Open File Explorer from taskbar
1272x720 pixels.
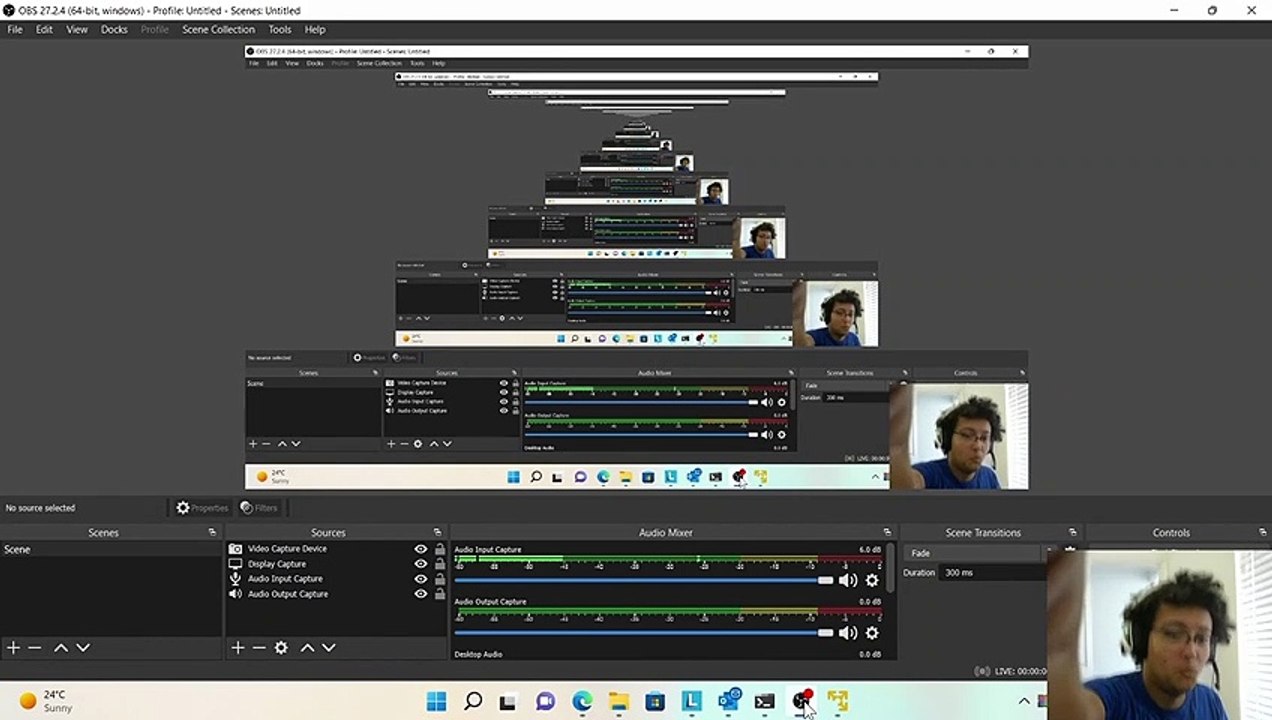tap(618, 701)
